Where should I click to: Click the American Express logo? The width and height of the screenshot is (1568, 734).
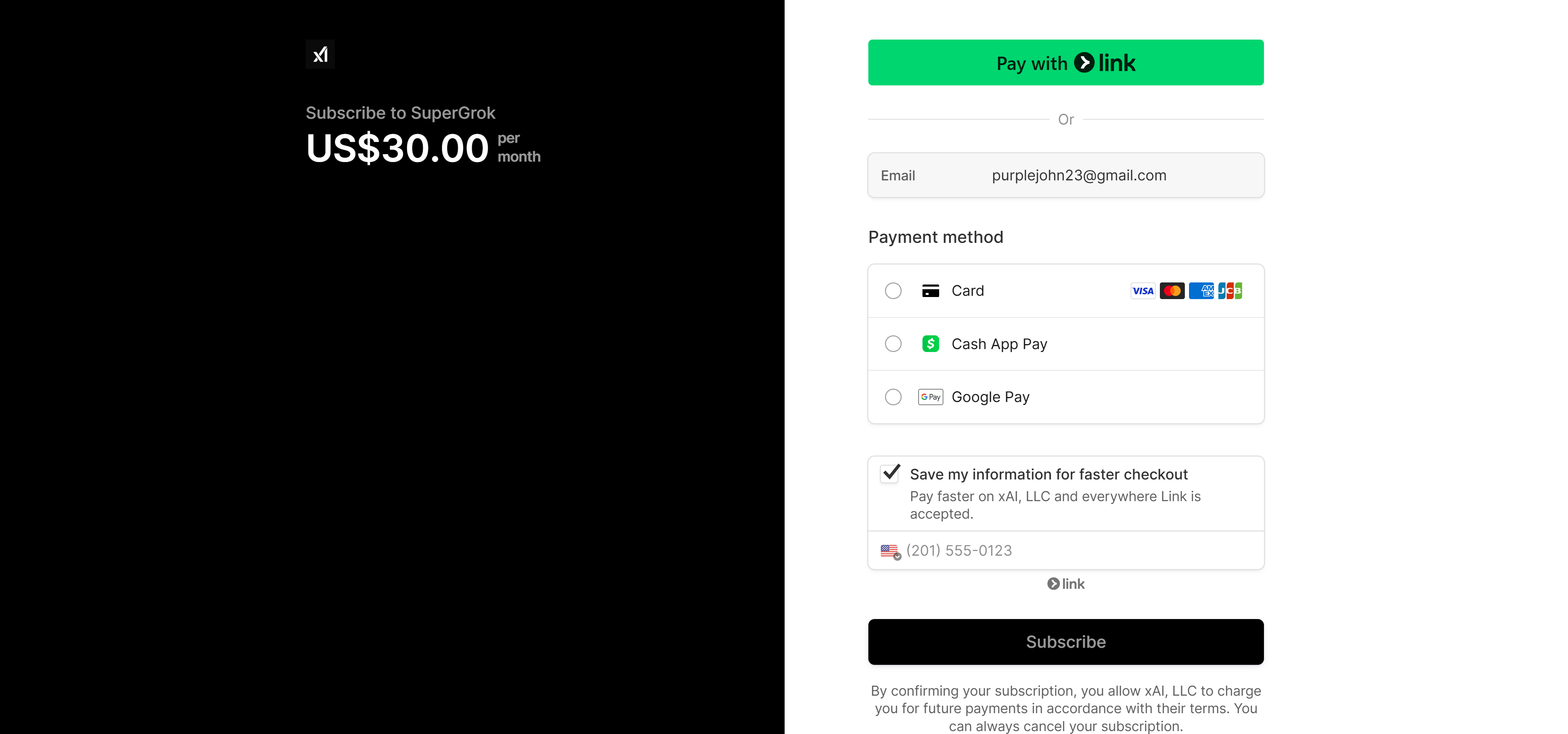[1201, 291]
